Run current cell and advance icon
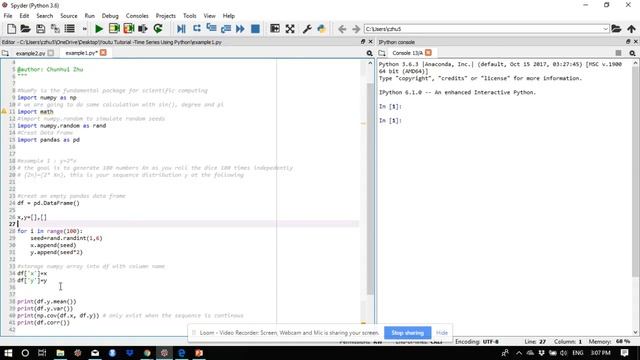The width and height of the screenshot is (640, 360). click(129, 29)
